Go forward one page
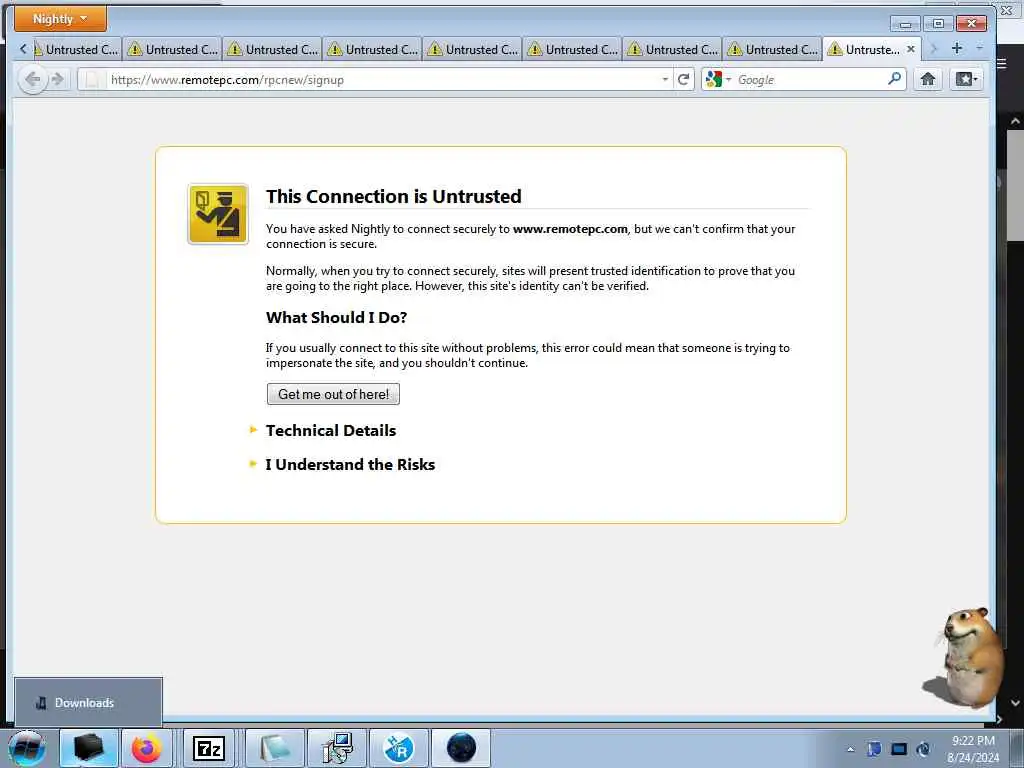The height and width of the screenshot is (768, 1024). tap(57, 80)
